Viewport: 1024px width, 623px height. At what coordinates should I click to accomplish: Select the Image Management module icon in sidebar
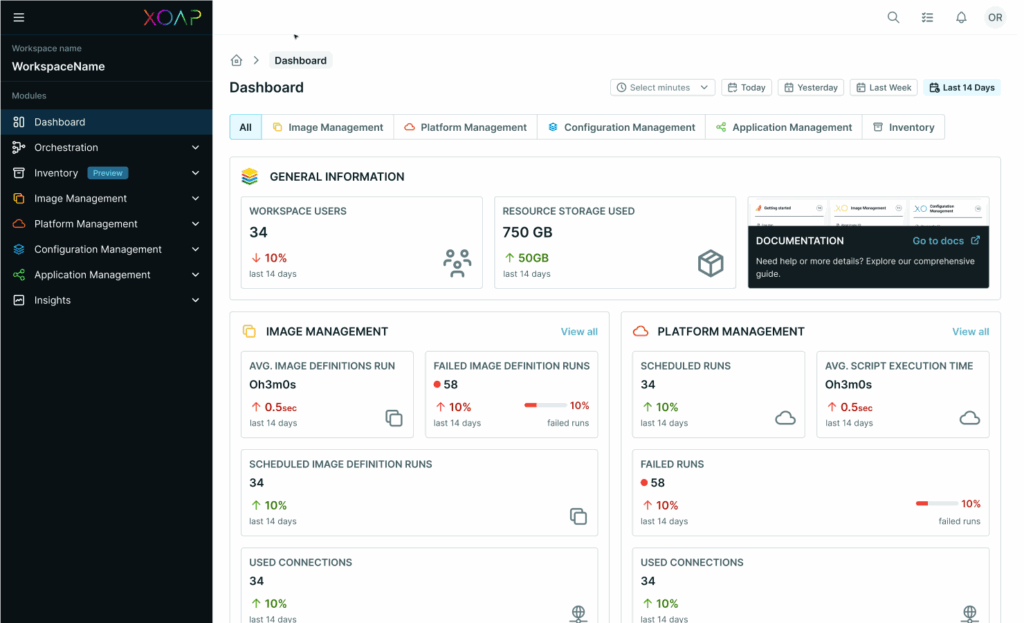[x=18, y=198]
